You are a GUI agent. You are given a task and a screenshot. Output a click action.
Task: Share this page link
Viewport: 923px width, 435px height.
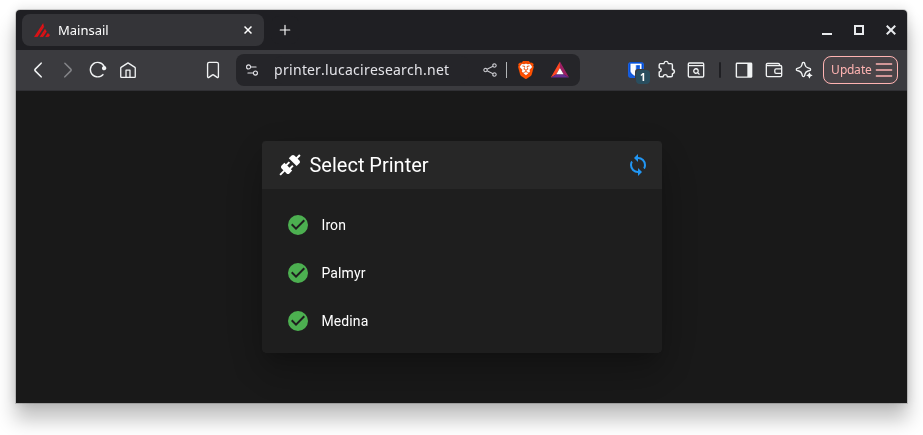490,71
